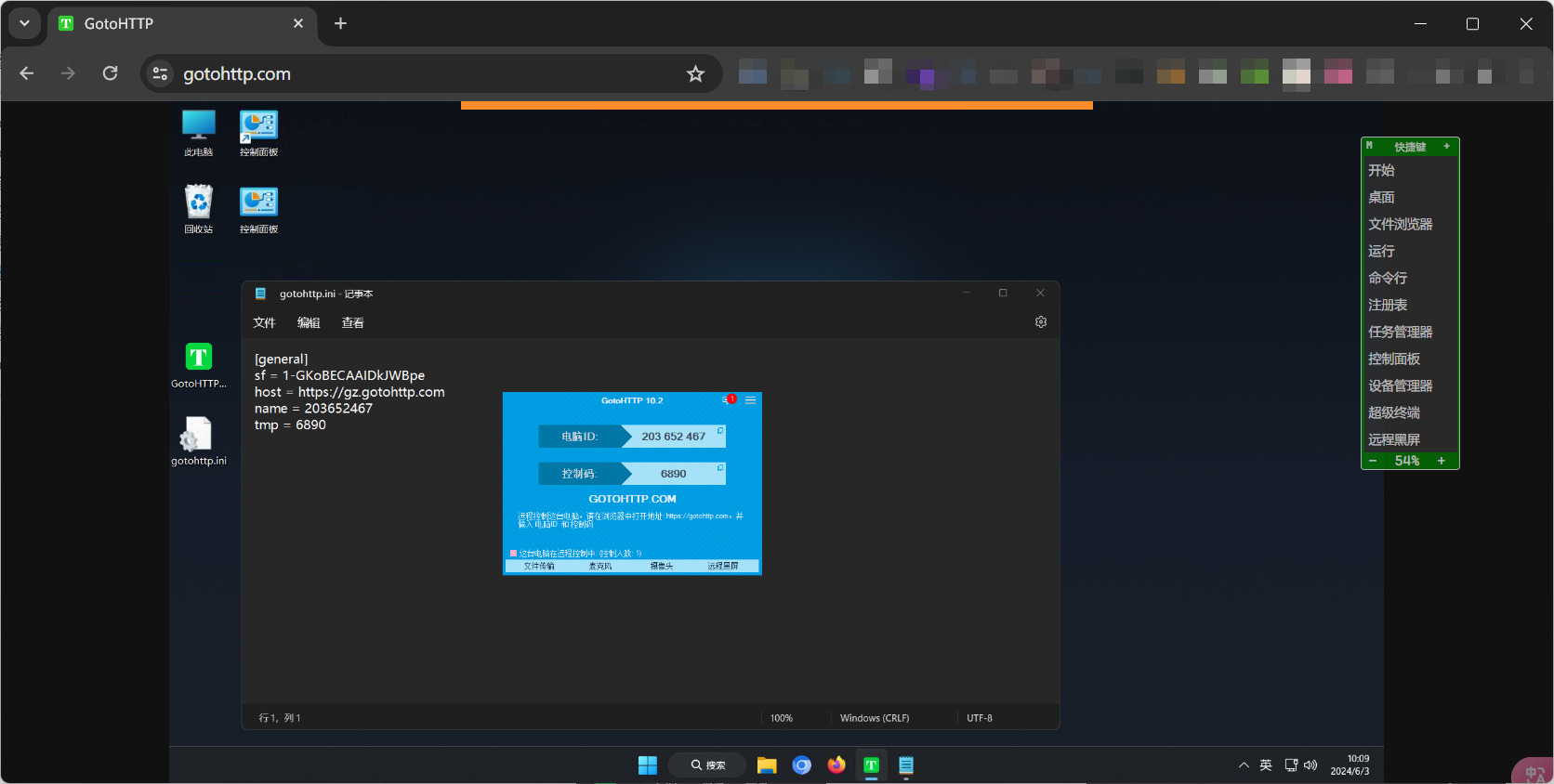This screenshot has width=1554, height=784.
Task: Switch to GotoHTTP app on taskbar
Action: [x=871, y=765]
